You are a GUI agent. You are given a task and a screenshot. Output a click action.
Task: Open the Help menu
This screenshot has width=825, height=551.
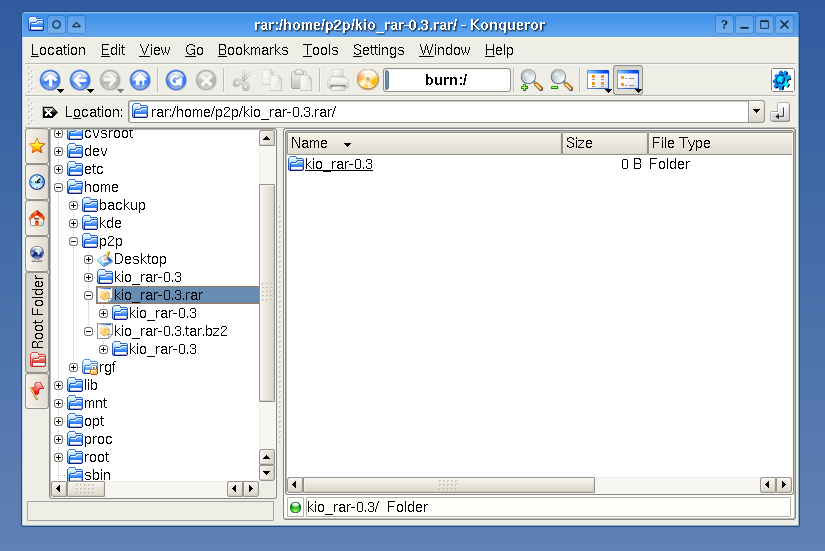point(499,50)
